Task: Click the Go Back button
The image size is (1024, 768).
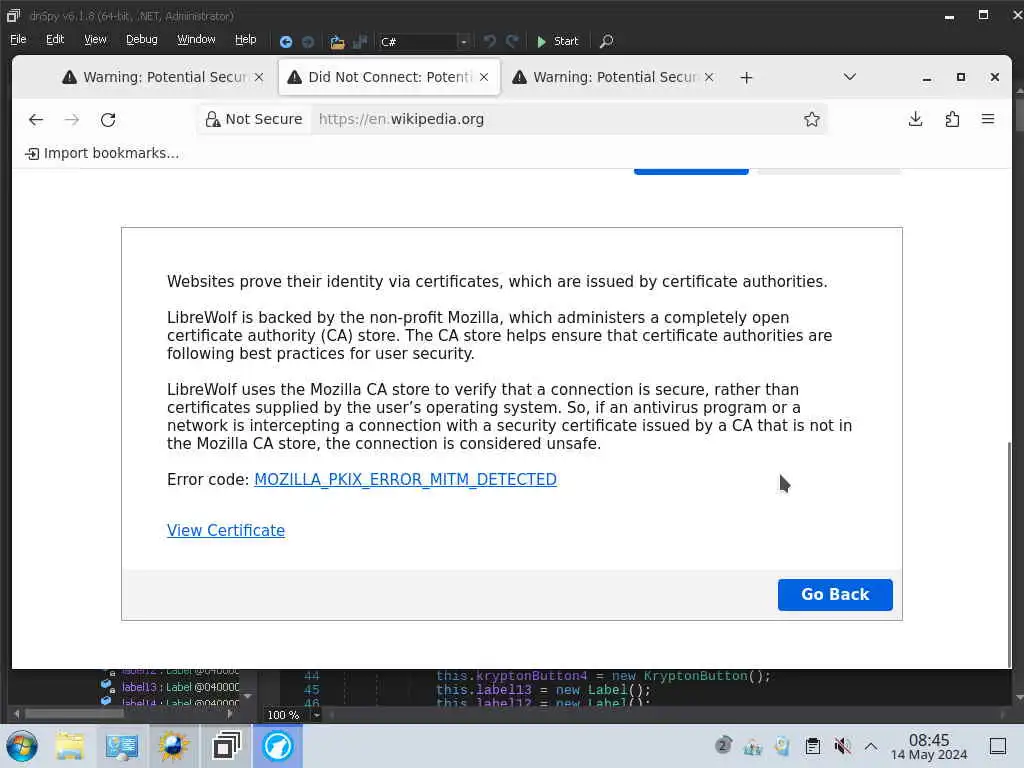Action: click(835, 594)
